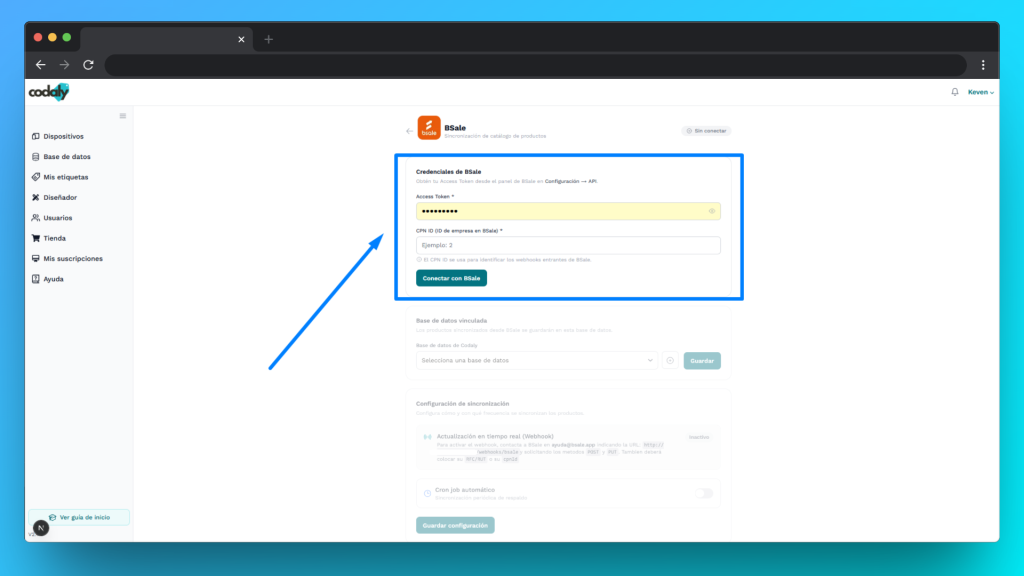Reload the page in browser
This screenshot has height=576, width=1024.
click(x=88, y=65)
